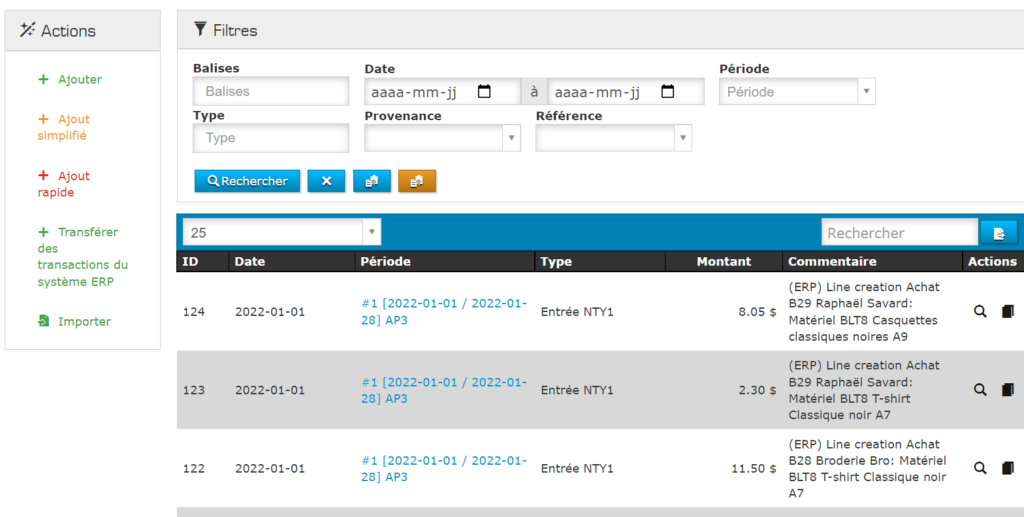The image size is (1024, 517).
Task: Click the Ajouter action link
Action: point(71,80)
